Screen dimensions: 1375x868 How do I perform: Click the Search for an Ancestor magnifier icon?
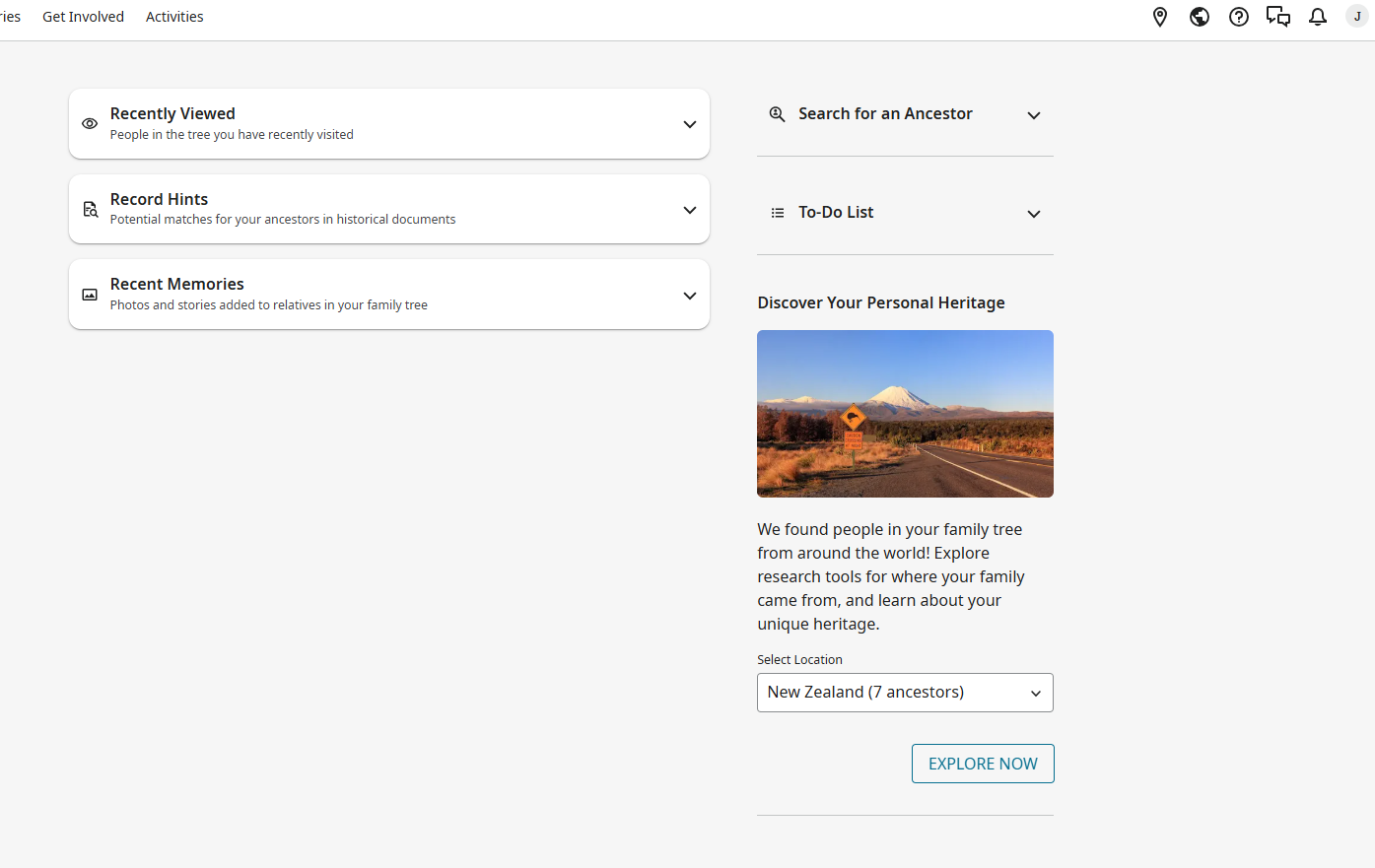pos(778,114)
